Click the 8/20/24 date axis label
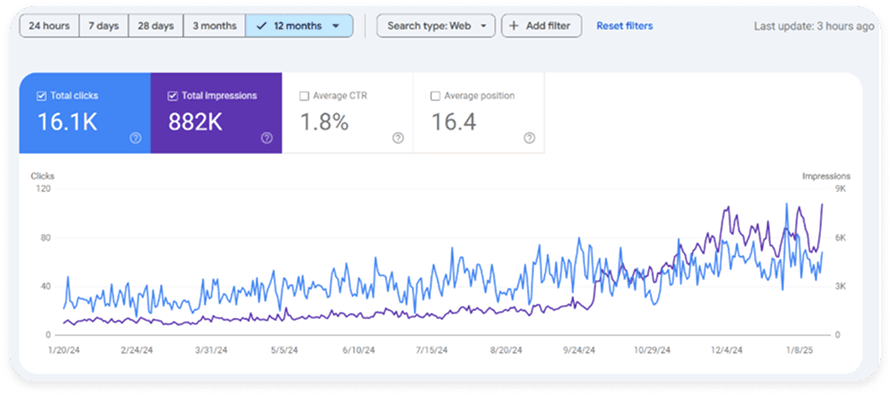Viewport: 891px width, 396px height. pyautogui.click(x=507, y=351)
